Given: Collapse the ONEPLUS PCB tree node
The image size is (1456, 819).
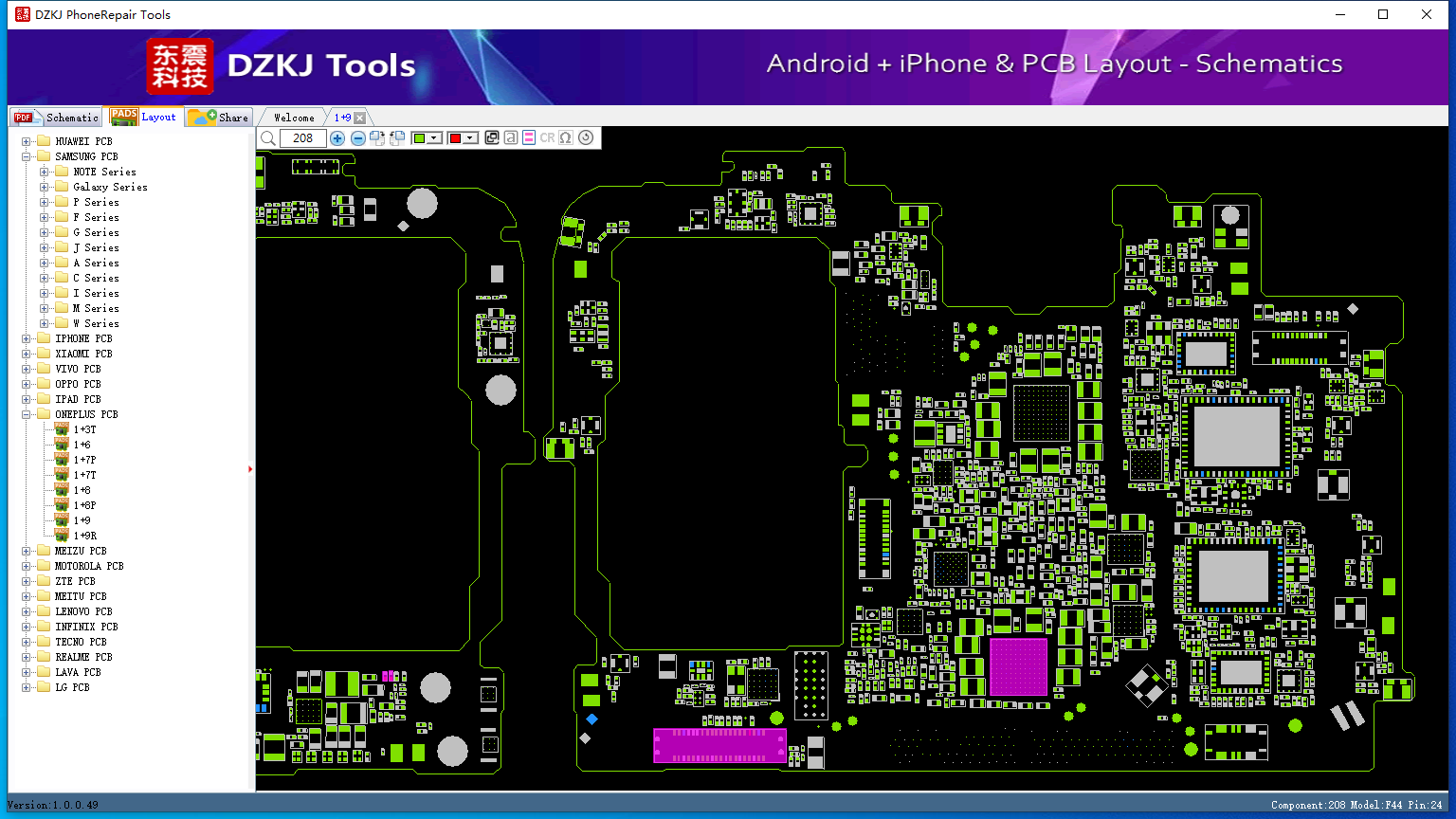Looking at the screenshot, I should point(27,414).
